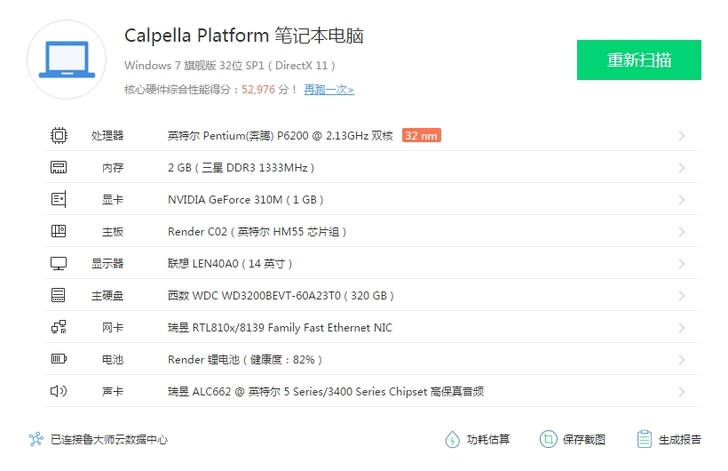Expand the 声卡 row chevron
Screen dimensions: 728x471
click(682, 392)
